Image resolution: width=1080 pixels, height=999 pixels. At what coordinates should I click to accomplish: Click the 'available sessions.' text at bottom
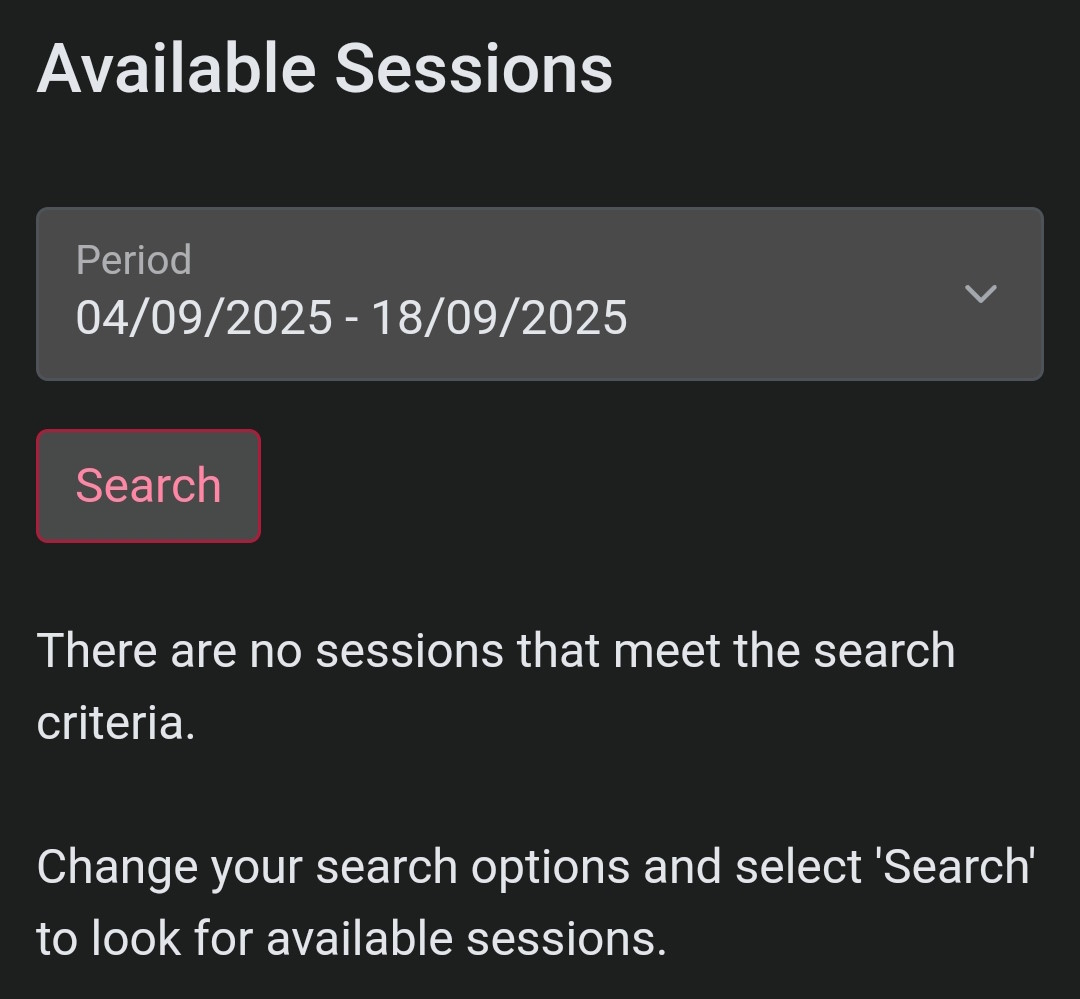point(466,939)
